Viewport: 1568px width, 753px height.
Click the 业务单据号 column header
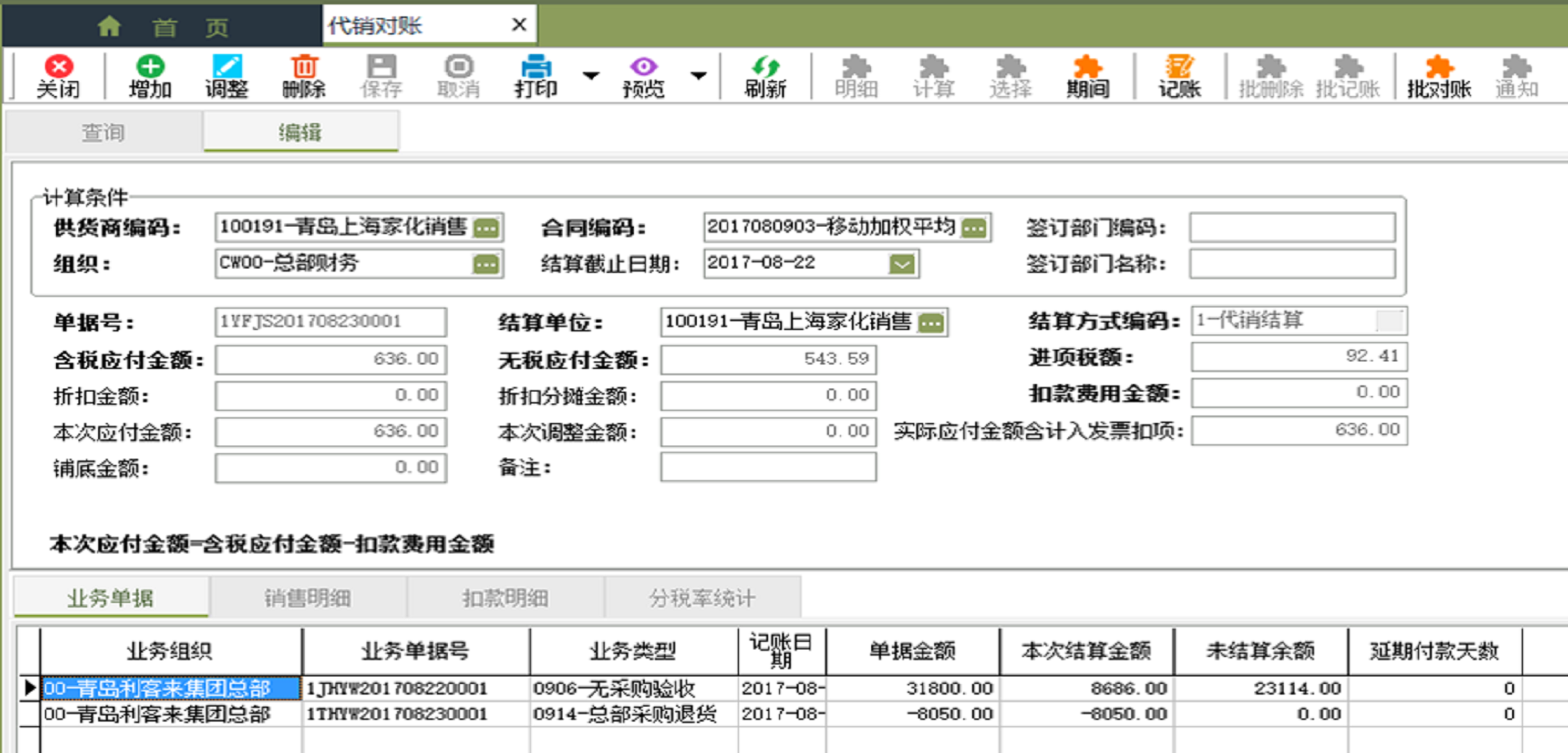(x=416, y=651)
